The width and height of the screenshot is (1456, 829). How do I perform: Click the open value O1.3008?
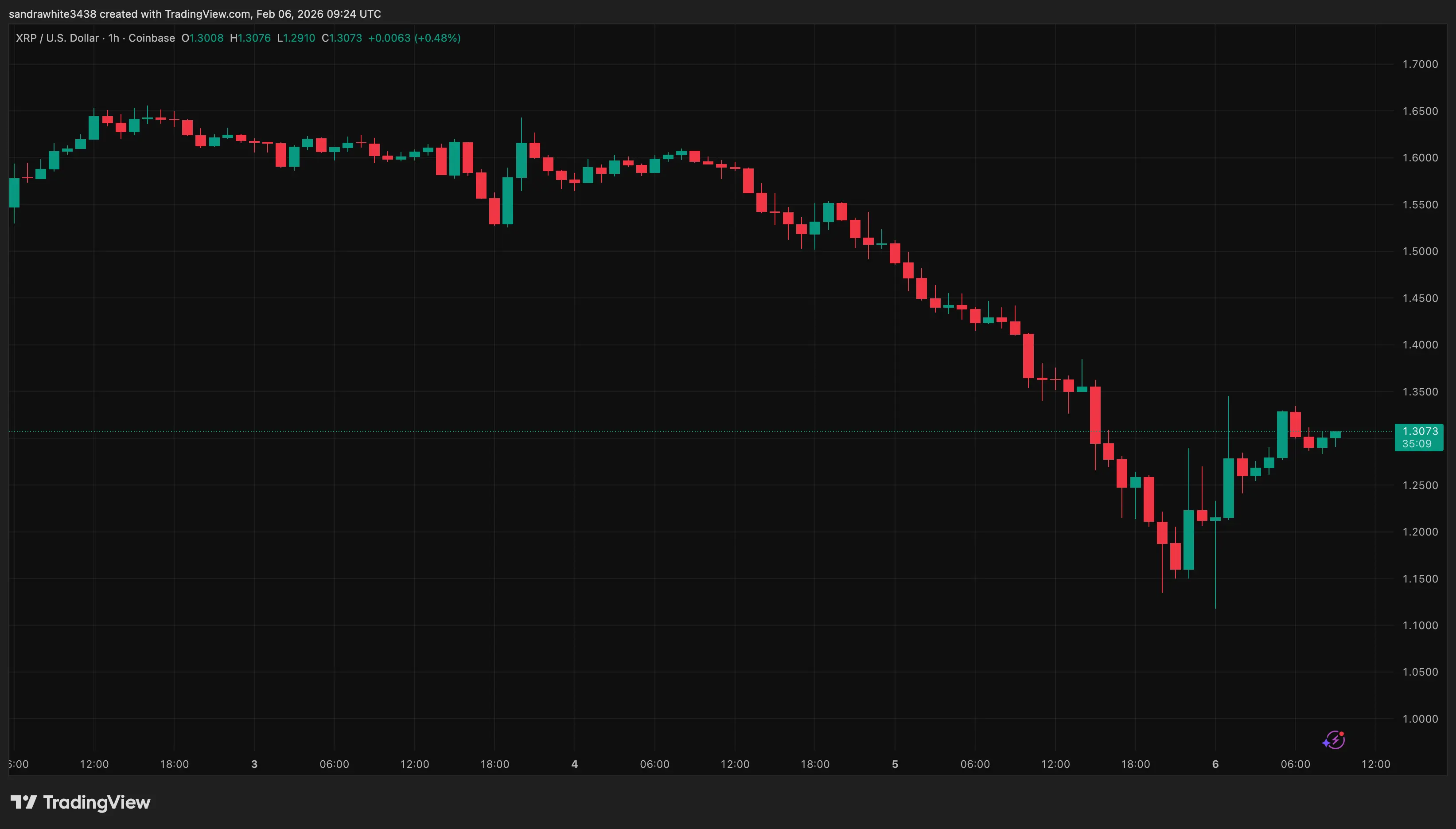[202, 38]
